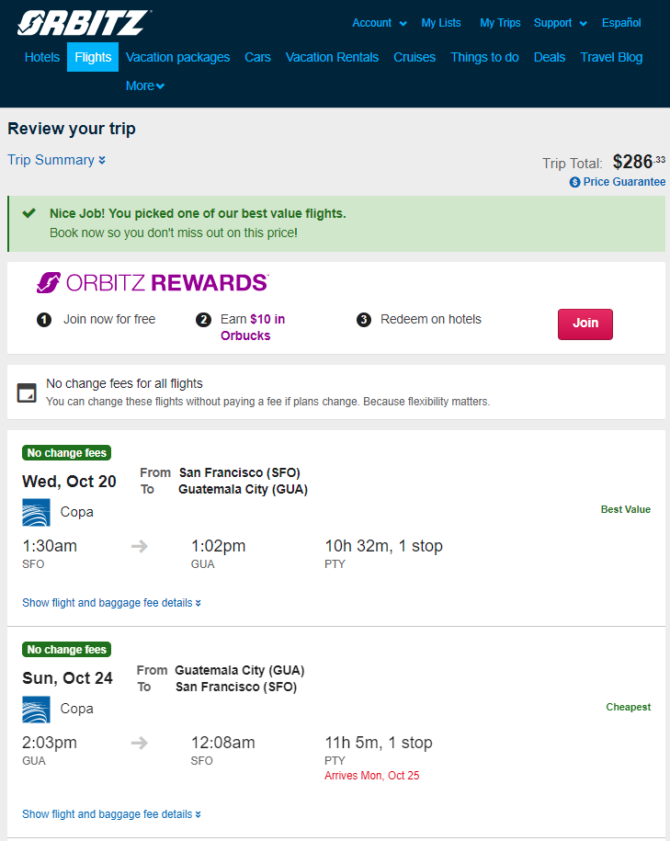Switch to the Hotels tab
The height and width of the screenshot is (841, 670).
(x=42, y=57)
